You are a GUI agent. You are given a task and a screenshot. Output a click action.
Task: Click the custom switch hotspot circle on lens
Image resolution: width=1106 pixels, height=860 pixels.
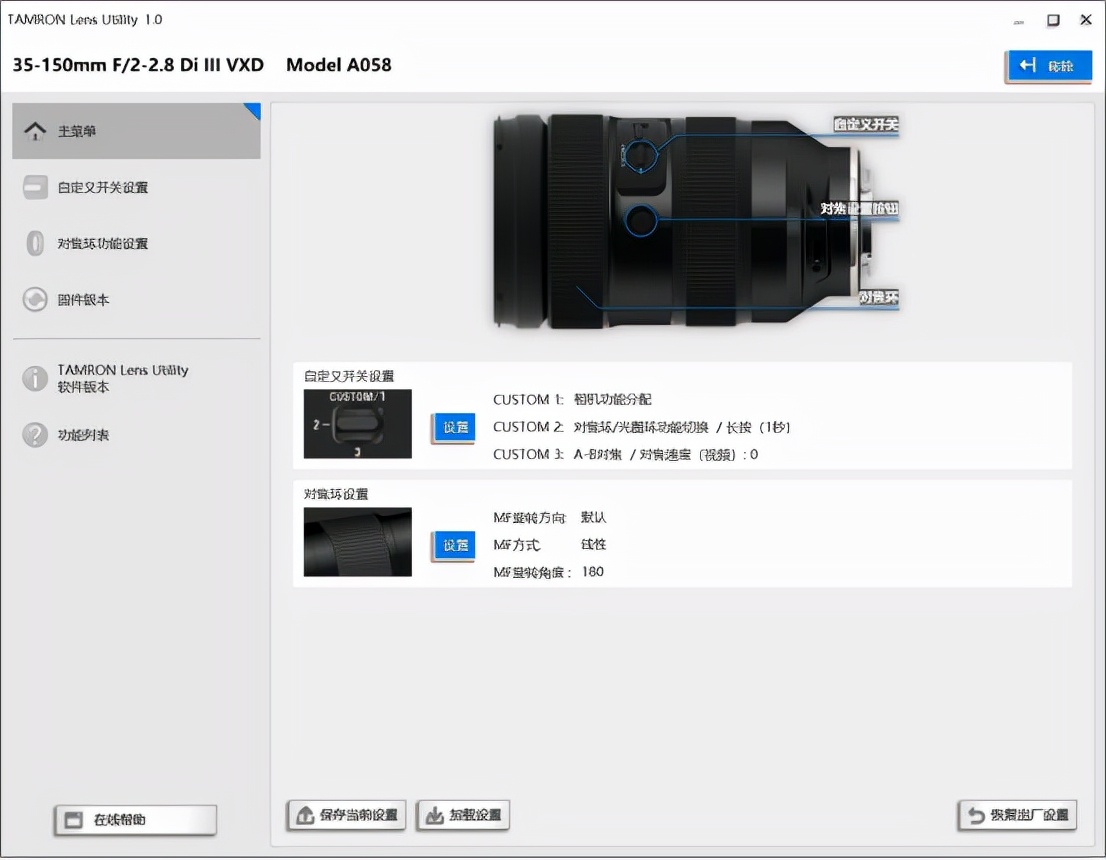[641, 155]
